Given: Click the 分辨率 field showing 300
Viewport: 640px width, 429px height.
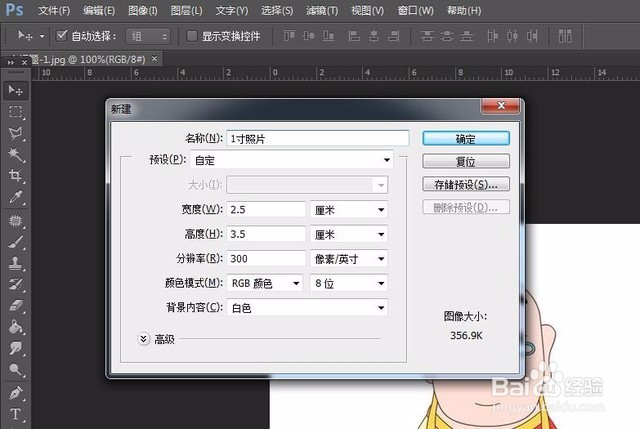Looking at the screenshot, I should pyautogui.click(x=266, y=259).
